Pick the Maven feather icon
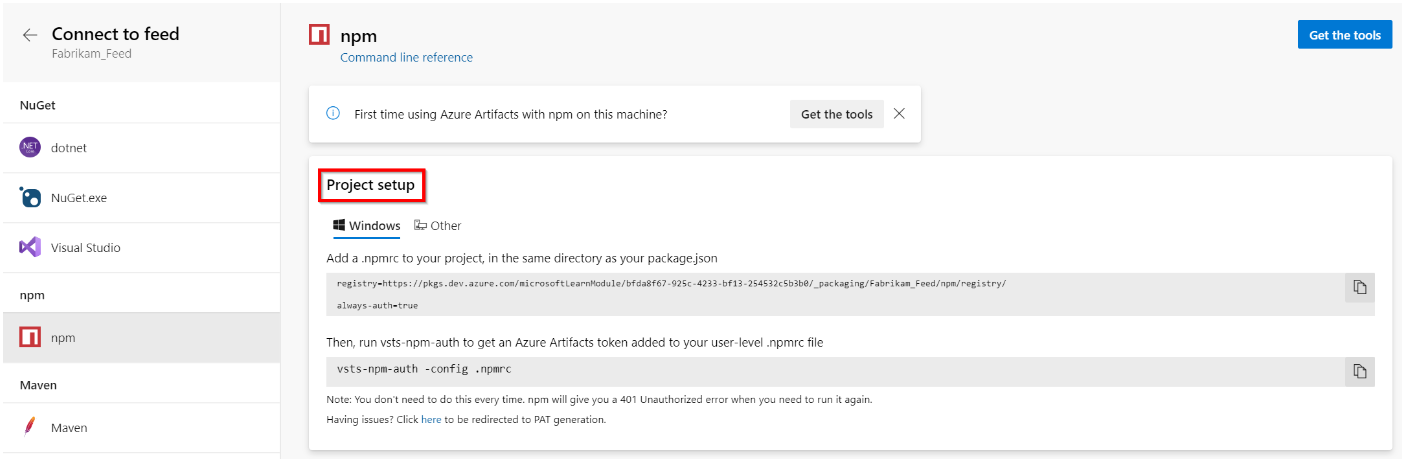 (30, 427)
